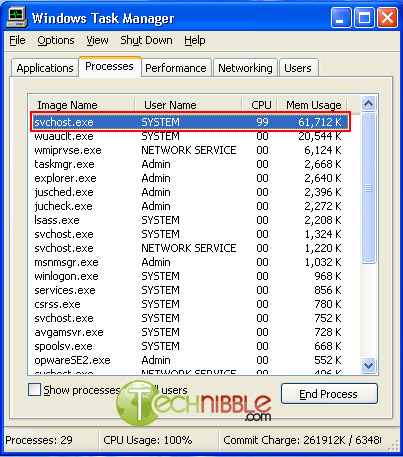Maximize the Windows Task Manager window

click(364, 18)
